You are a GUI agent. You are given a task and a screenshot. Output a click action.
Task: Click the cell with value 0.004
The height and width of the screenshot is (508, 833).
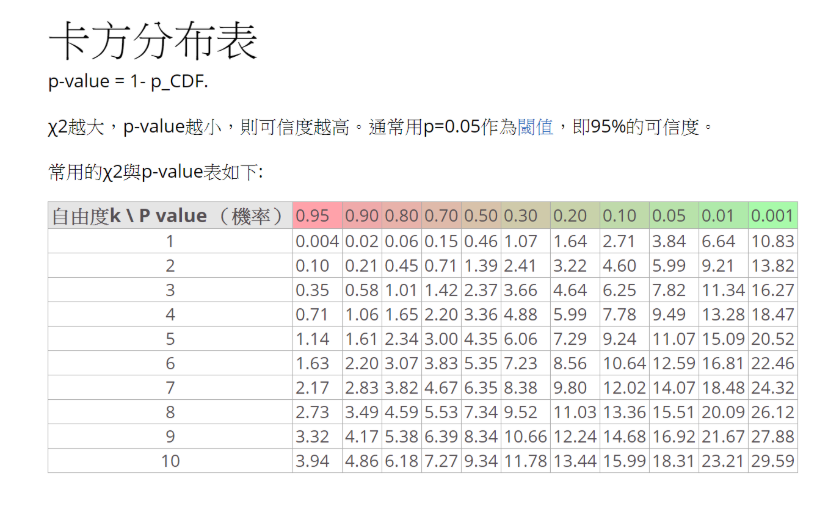[x=317, y=241]
